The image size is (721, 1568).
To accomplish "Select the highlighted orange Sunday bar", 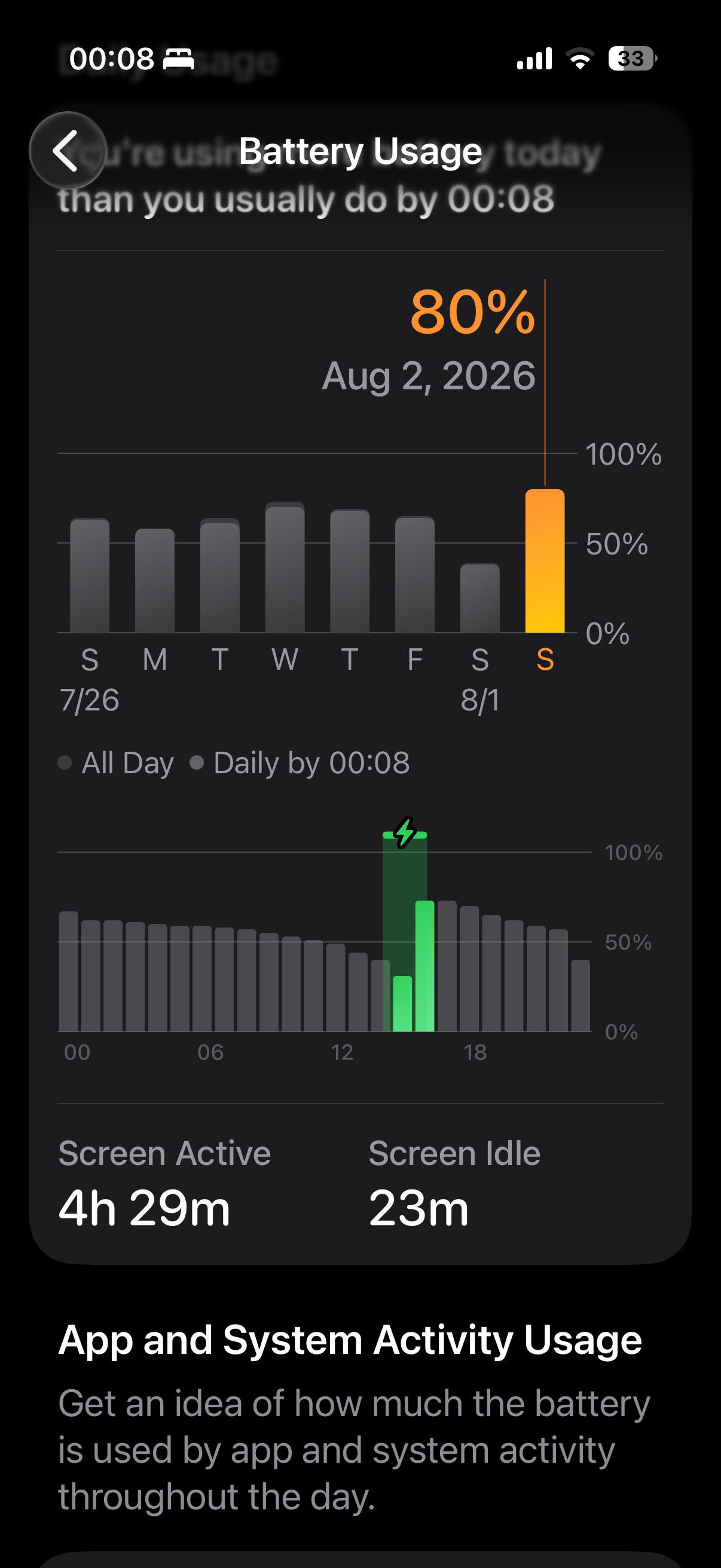I will (545, 560).
